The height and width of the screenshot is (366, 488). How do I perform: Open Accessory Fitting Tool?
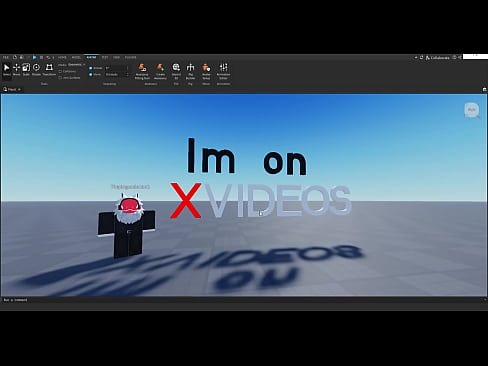point(142,72)
